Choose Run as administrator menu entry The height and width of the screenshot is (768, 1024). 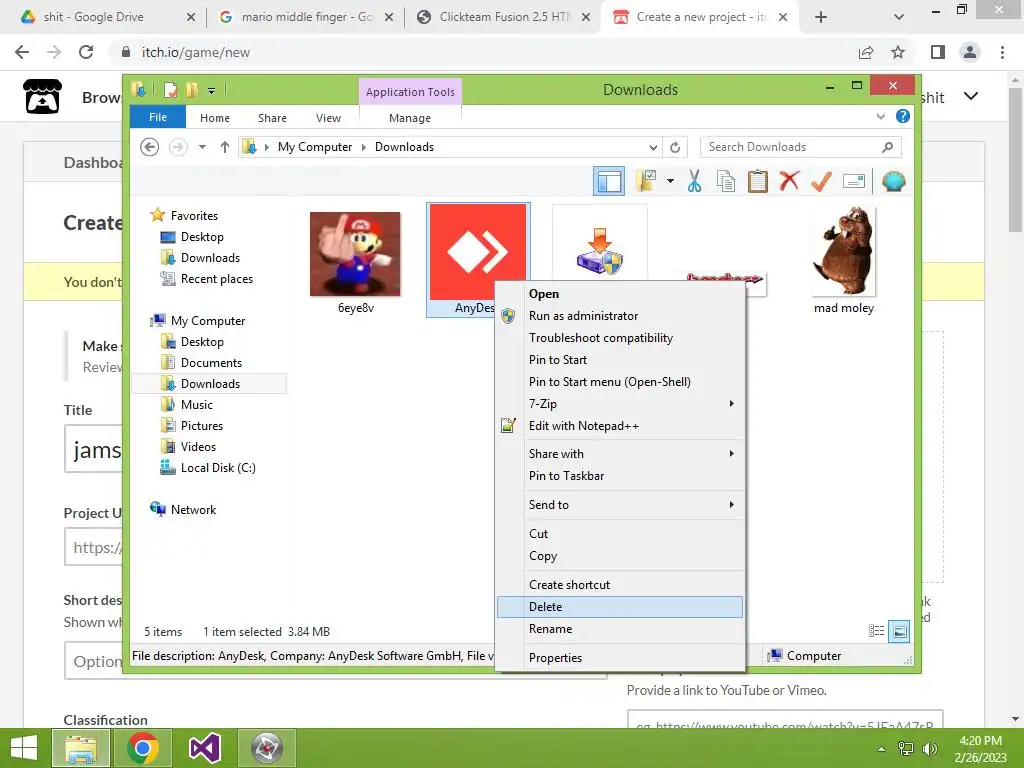point(620,316)
